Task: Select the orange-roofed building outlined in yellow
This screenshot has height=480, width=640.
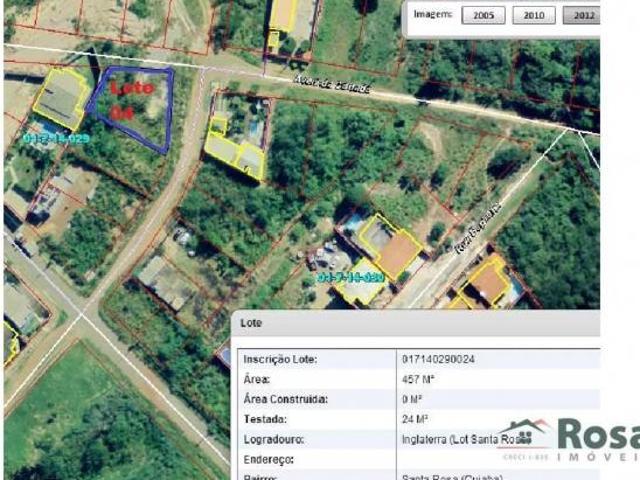Action: click(x=398, y=253)
